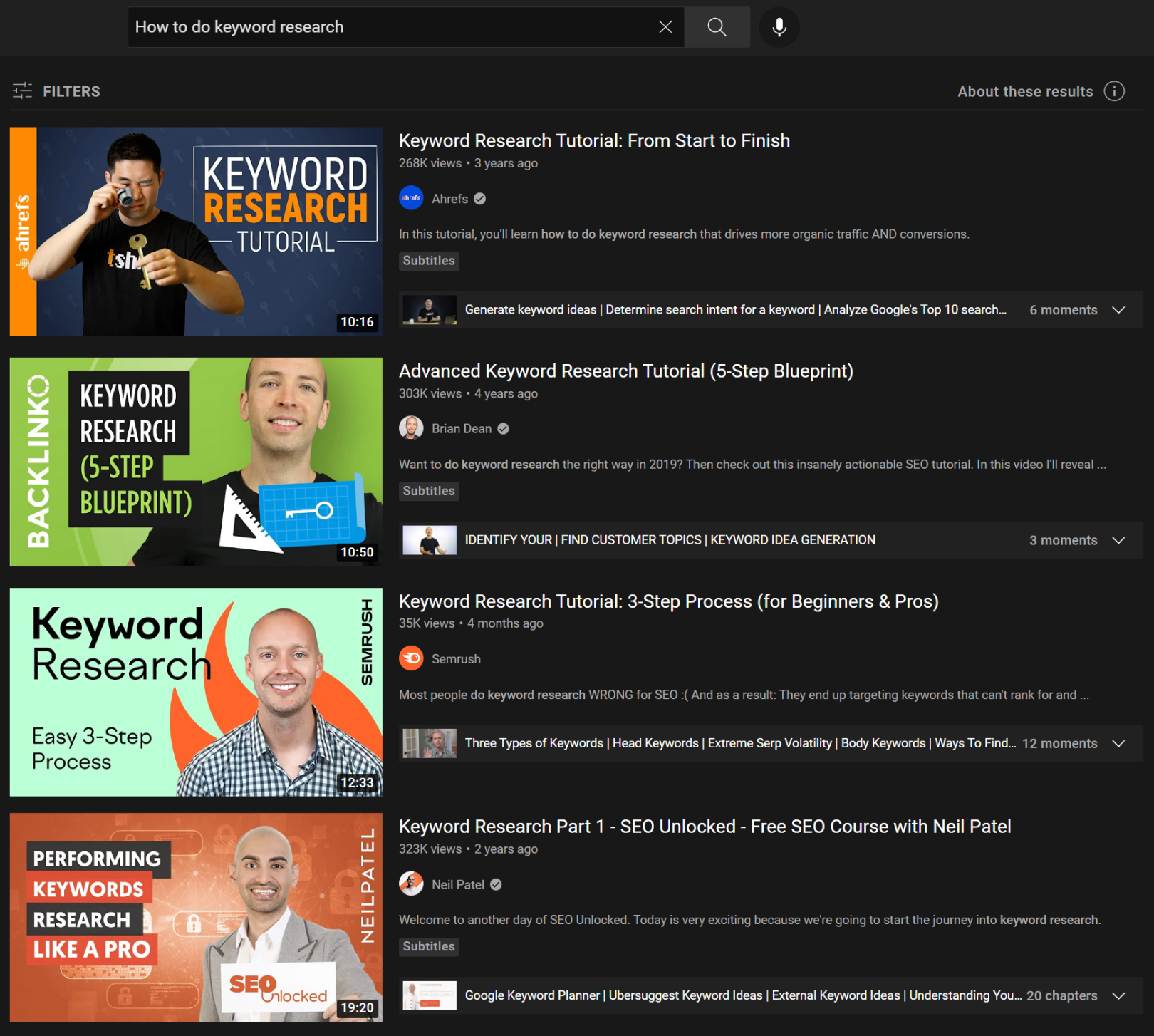Click the About these results info icon
This screenshot has width=1154, height=1036.
[x=1114, y=91]
